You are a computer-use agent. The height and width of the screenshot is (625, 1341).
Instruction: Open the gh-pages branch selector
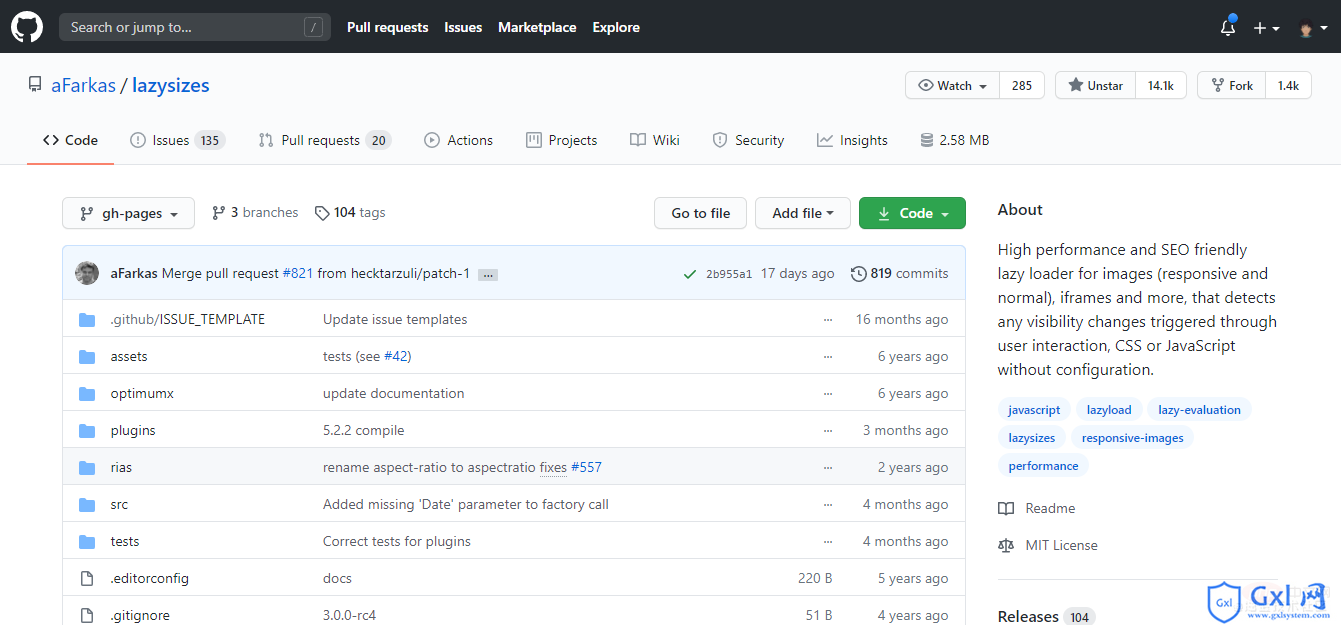click(x=127, y=213)
